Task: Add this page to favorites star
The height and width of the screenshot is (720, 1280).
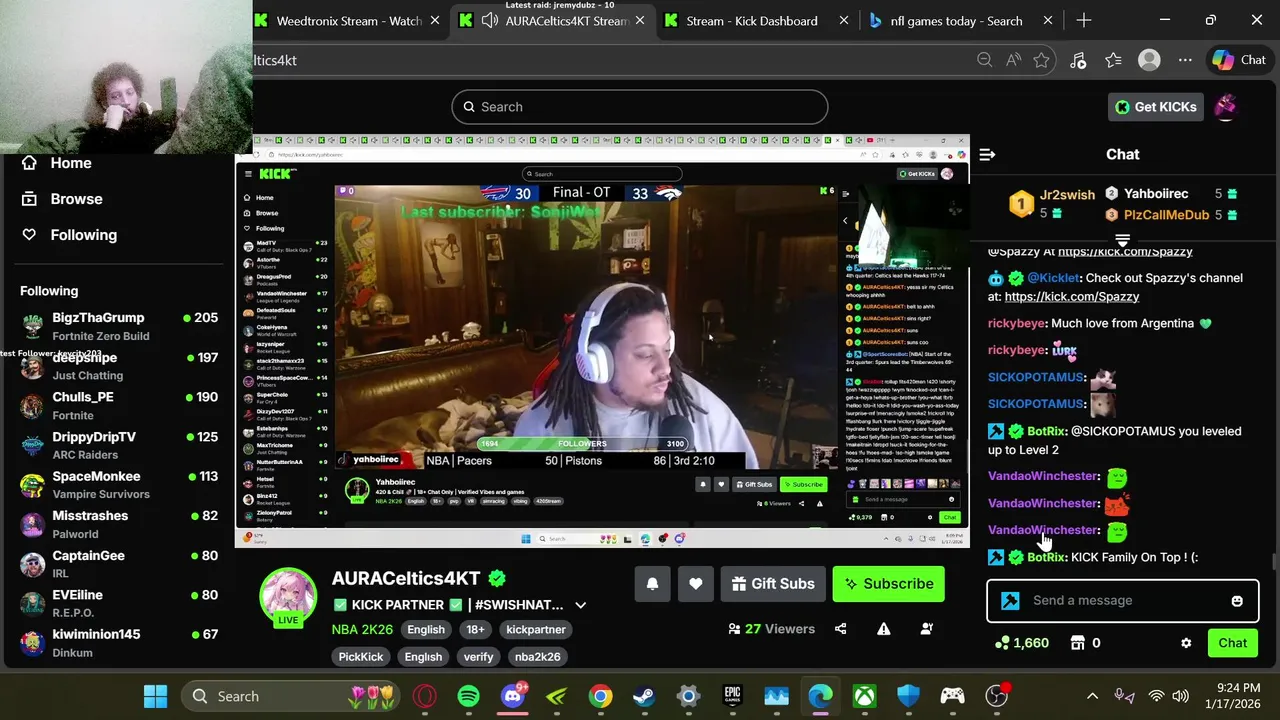Action: click(1041, 60)
